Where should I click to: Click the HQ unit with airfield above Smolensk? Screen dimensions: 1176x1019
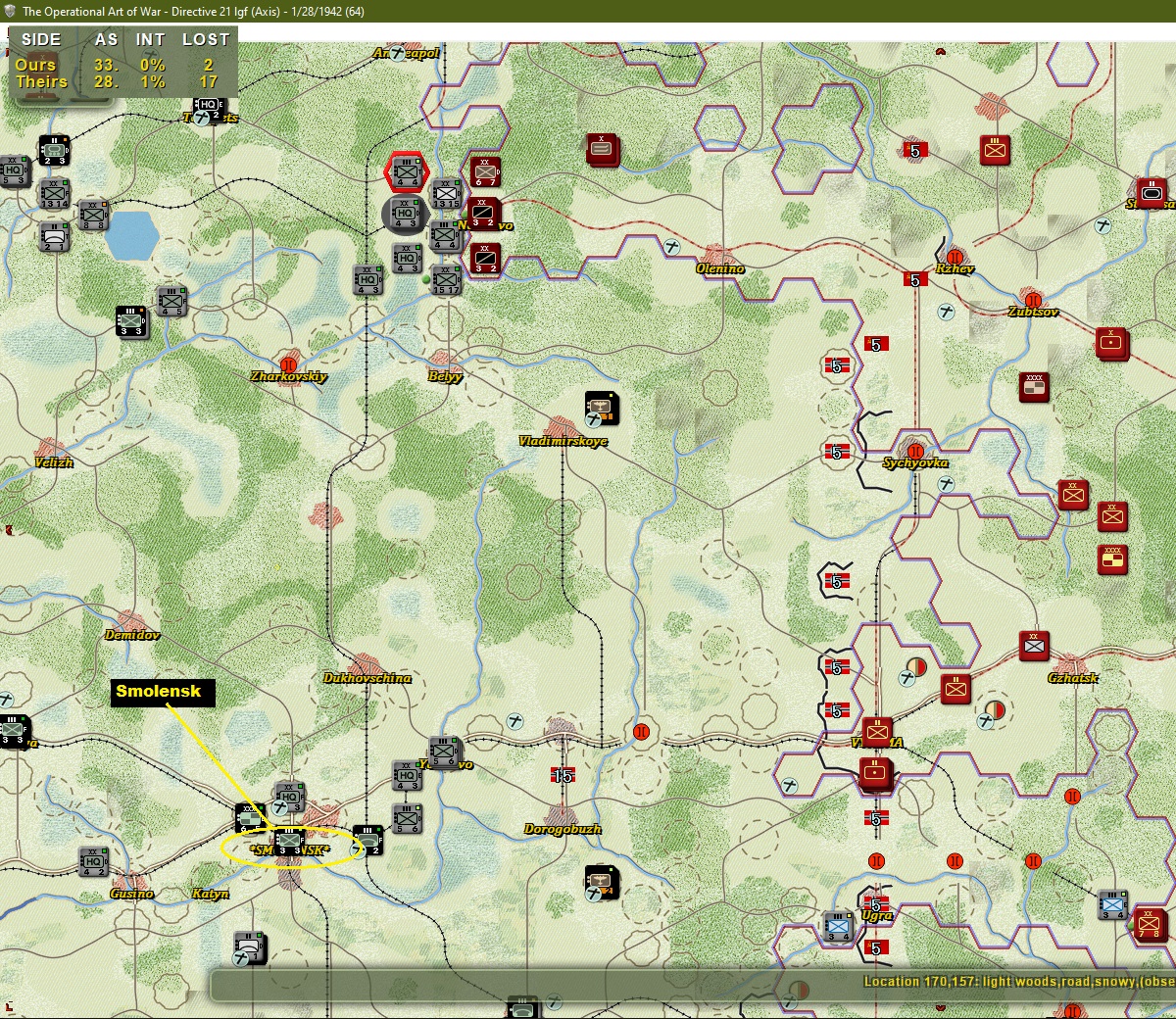pyautogui.click(x=288, y=797)
